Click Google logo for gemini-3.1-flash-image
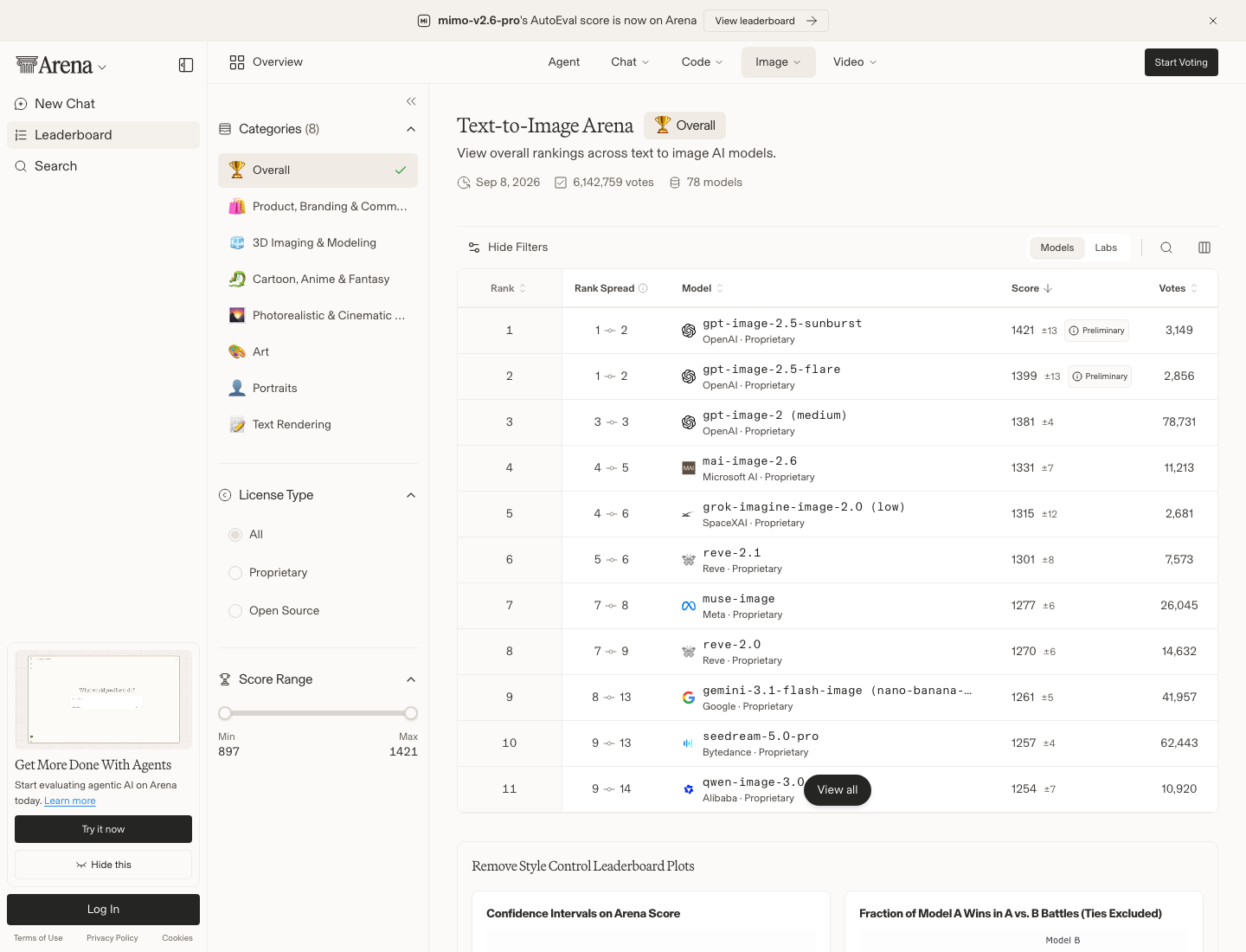The image size is (1246, 952). tap(689, 698)
